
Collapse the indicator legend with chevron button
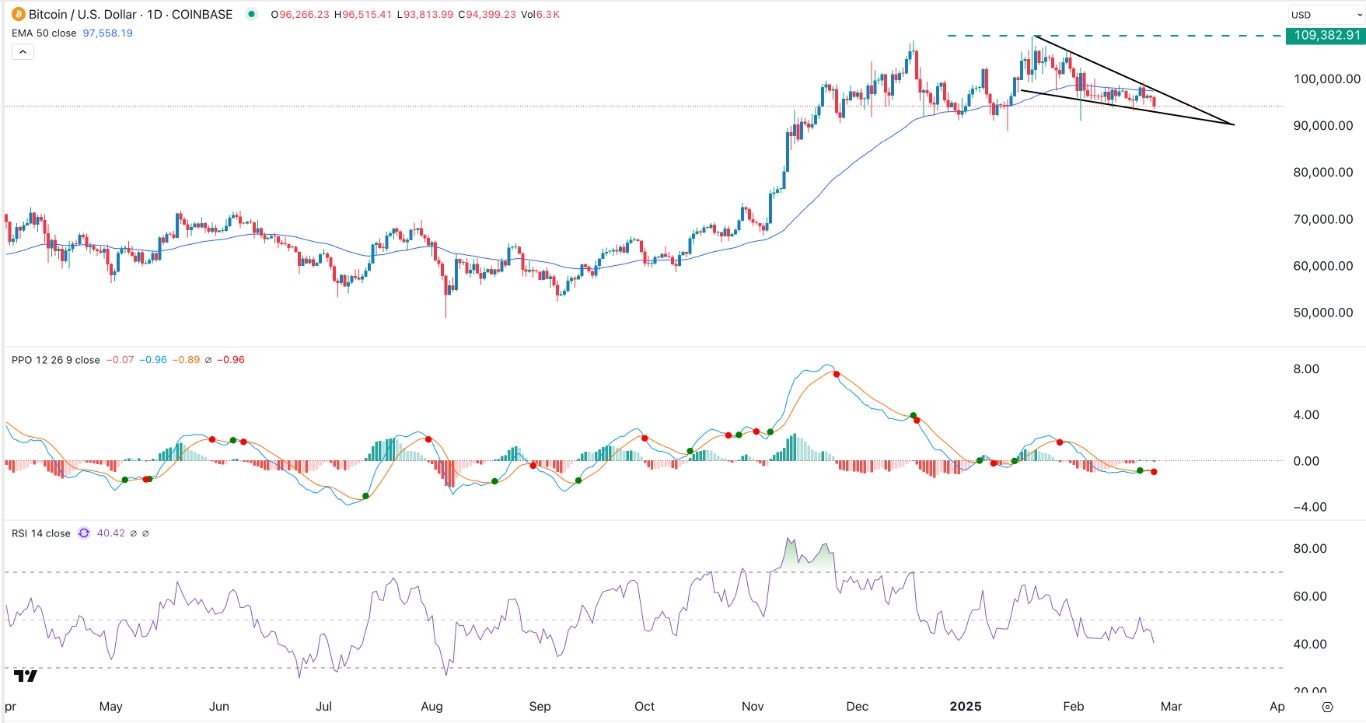coord(21,52)
